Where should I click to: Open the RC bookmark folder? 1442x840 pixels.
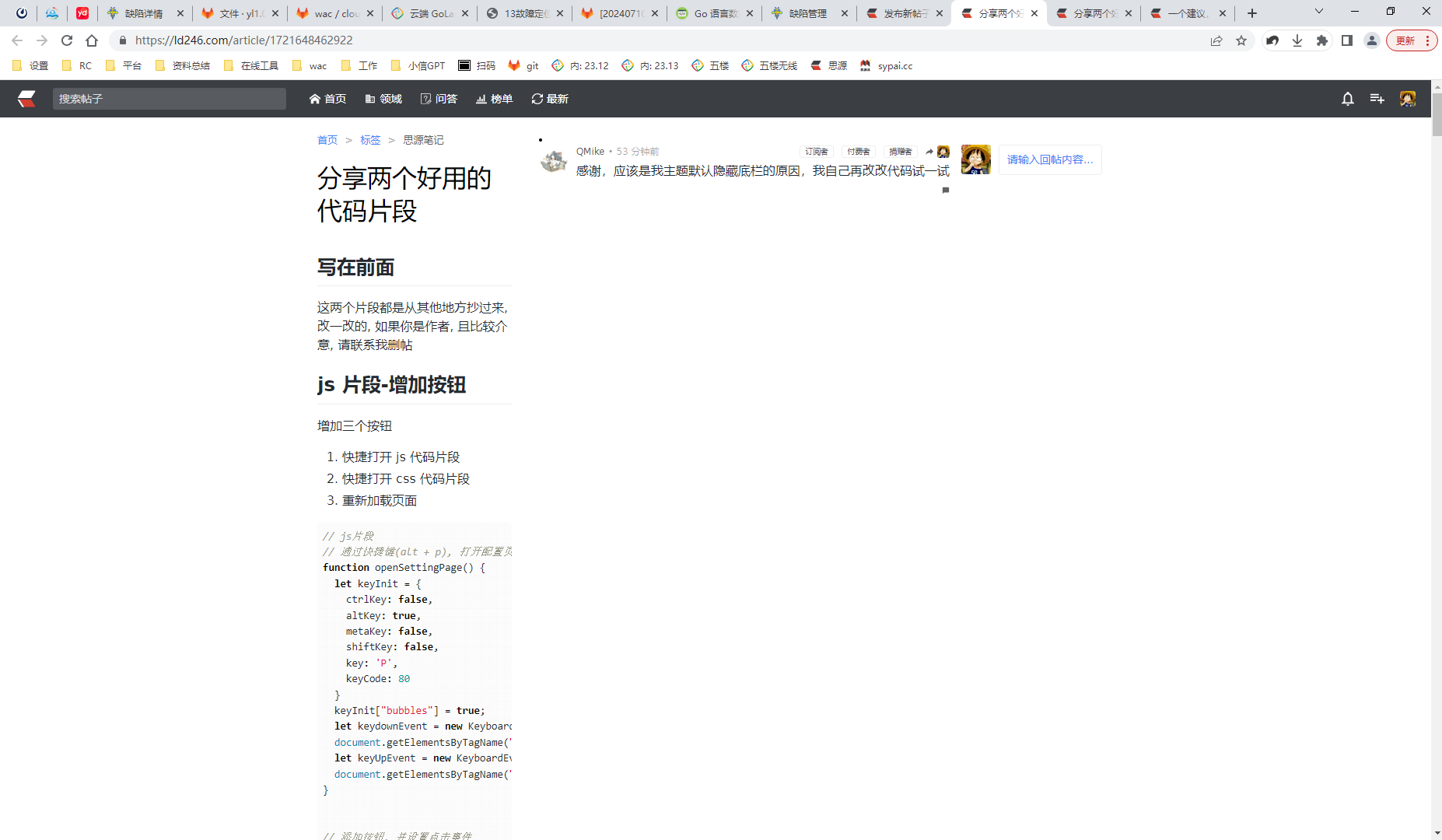click(x=77, y=66)
